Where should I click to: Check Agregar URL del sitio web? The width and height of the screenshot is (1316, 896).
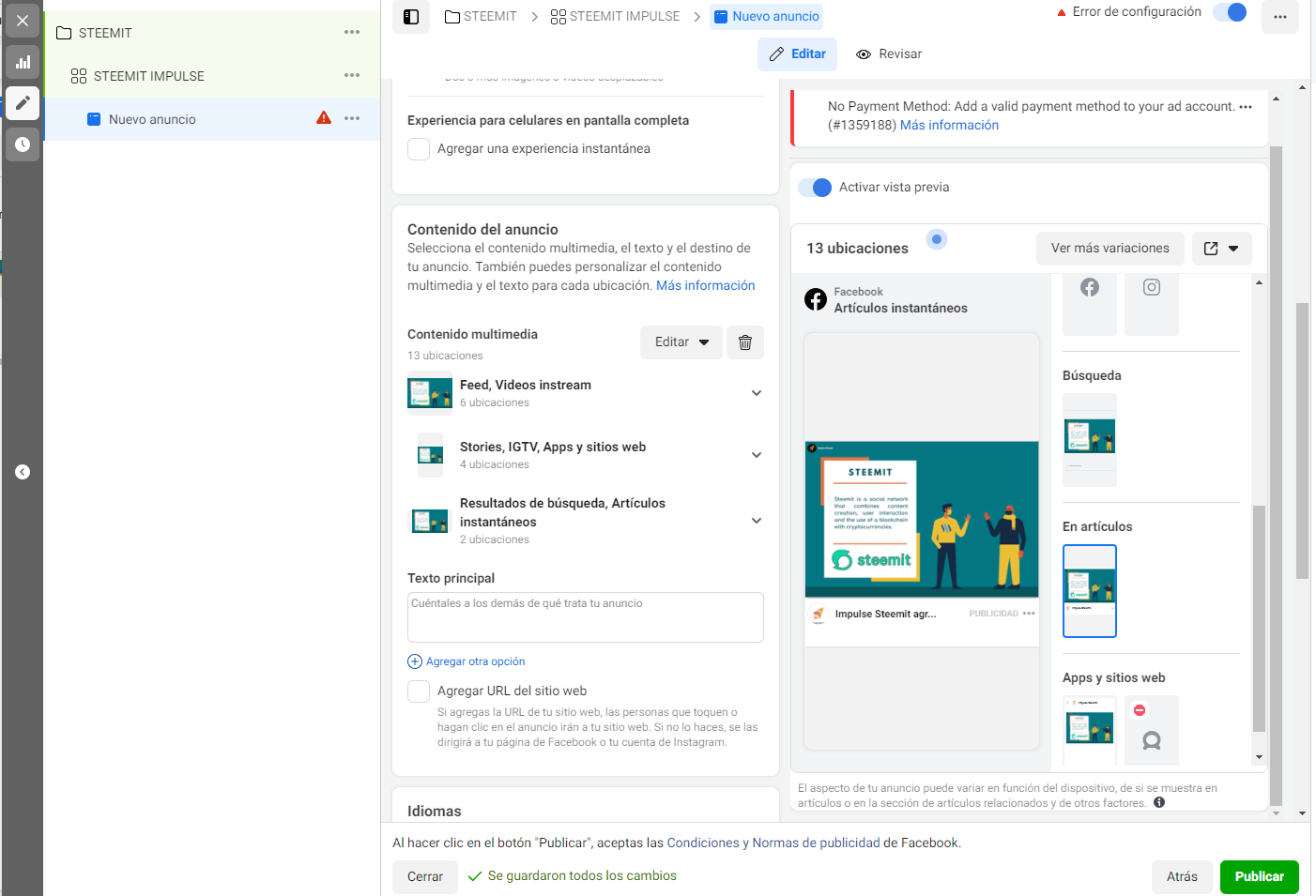(x=419, y=691)
